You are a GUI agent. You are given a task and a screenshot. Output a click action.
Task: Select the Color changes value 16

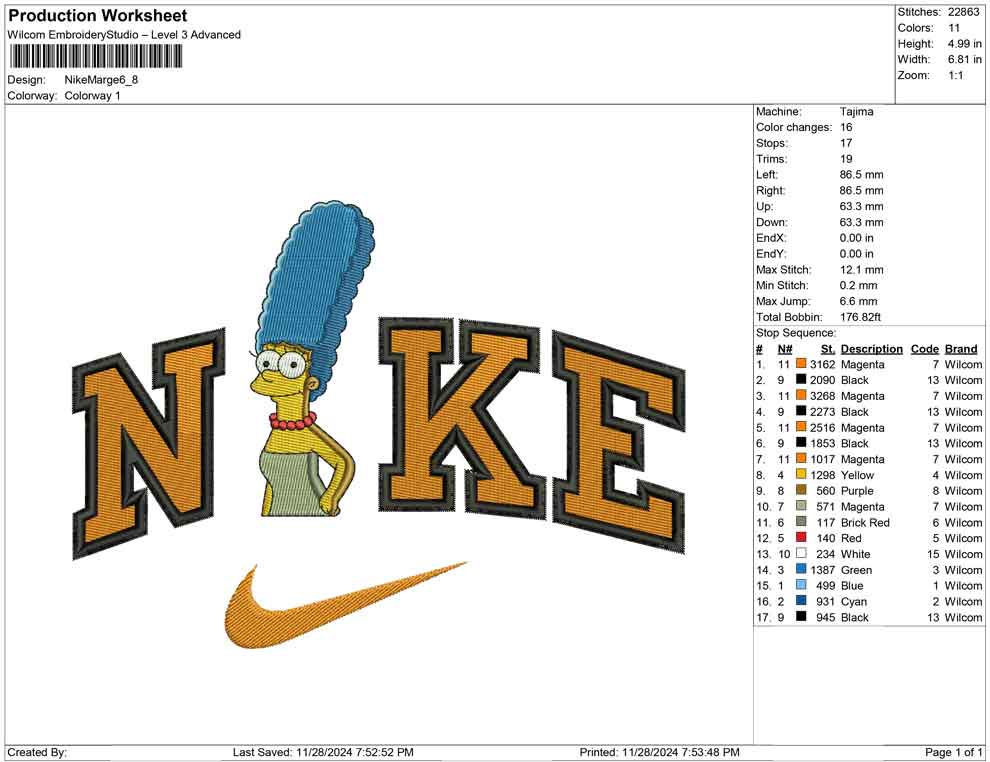[845, 128]
